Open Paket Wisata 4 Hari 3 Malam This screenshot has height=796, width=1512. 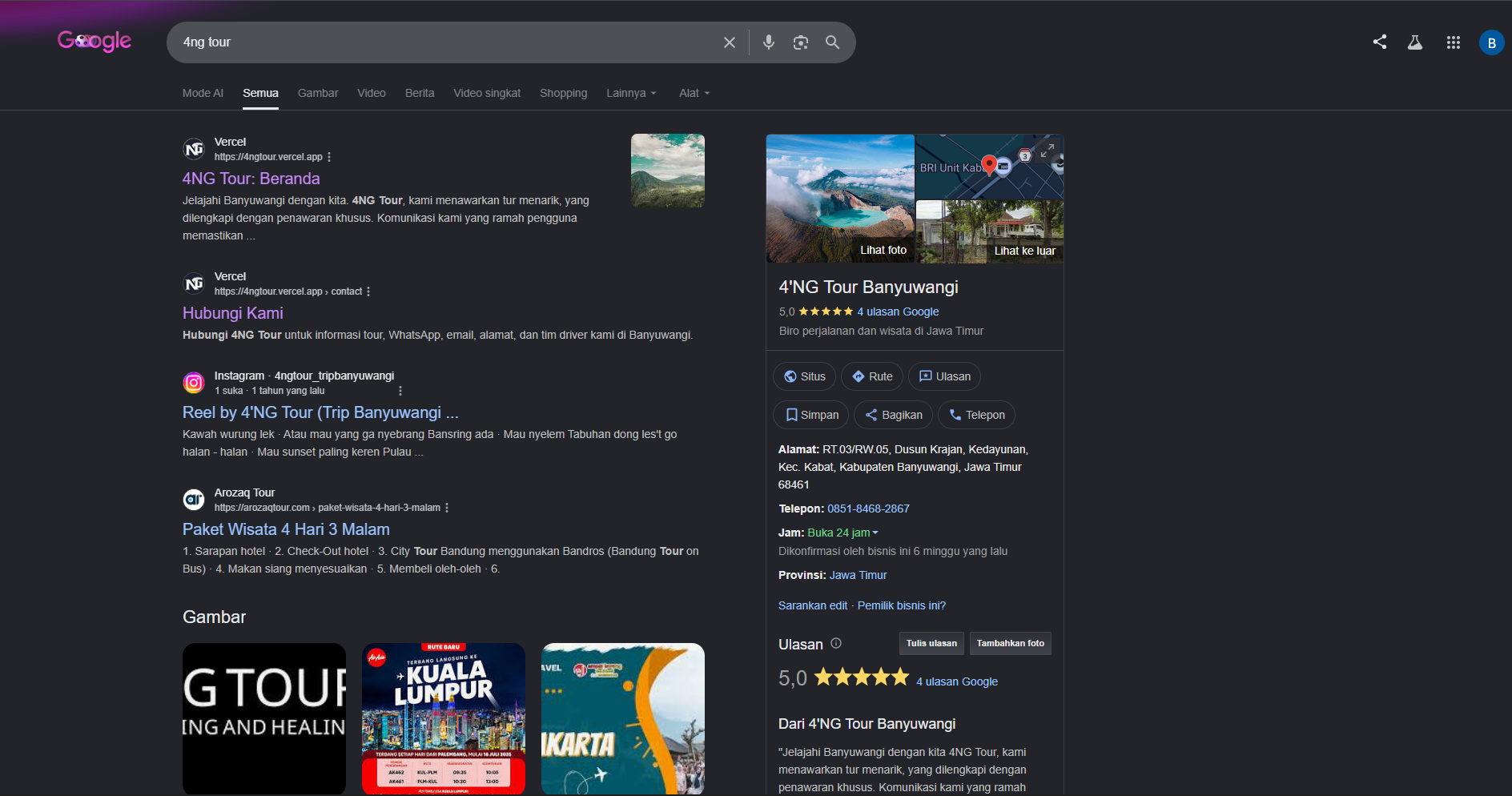286,529
